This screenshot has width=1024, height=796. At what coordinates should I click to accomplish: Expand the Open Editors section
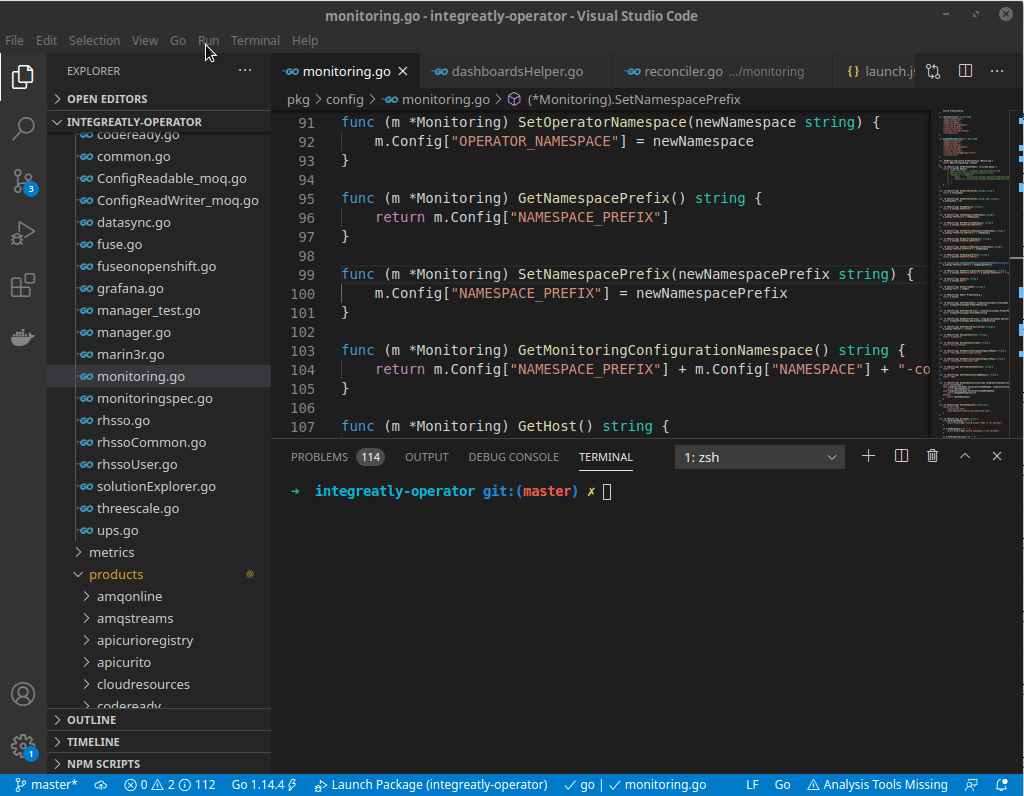click(159, 99)
